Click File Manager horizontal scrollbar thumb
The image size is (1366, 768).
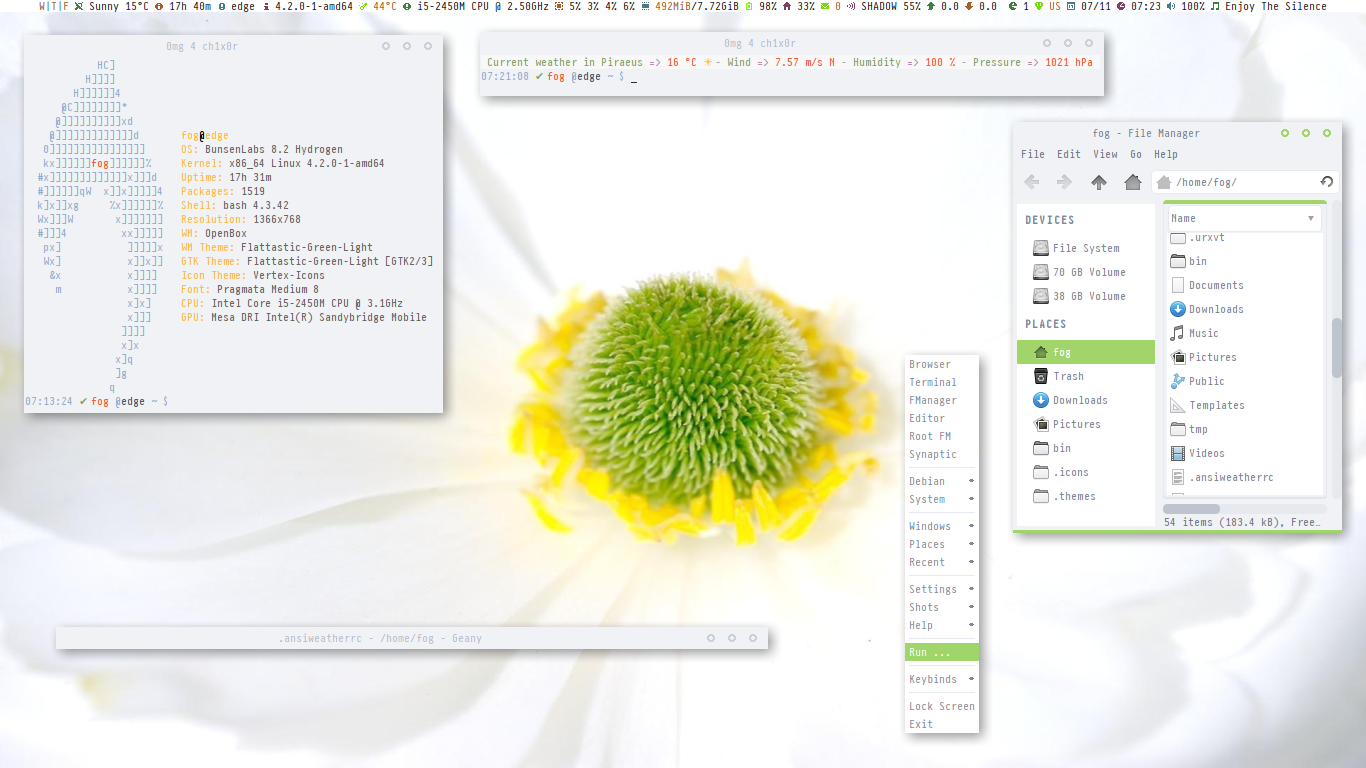point(1191,509)
